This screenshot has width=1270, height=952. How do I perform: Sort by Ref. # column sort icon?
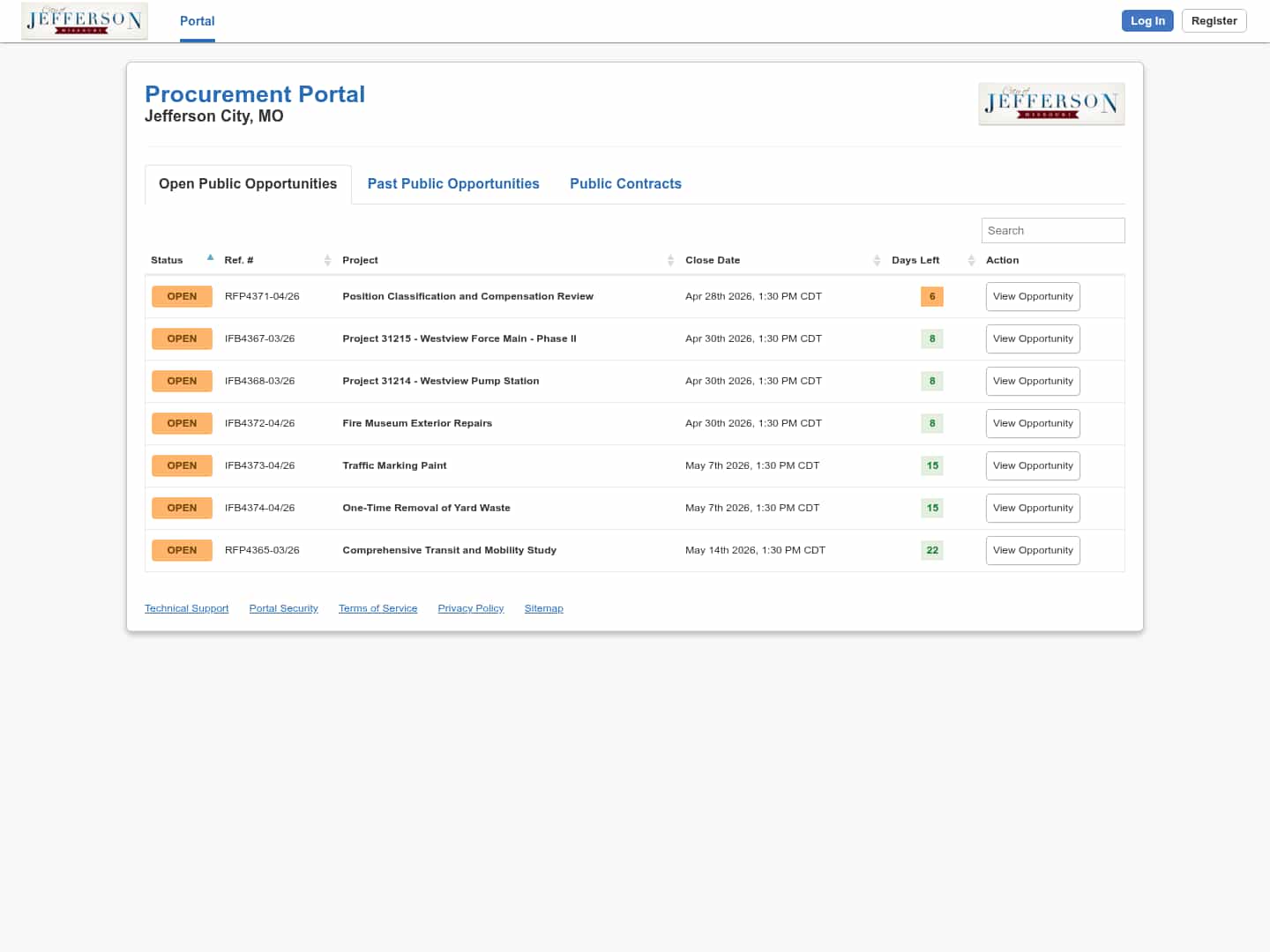[x=327, y=260]
